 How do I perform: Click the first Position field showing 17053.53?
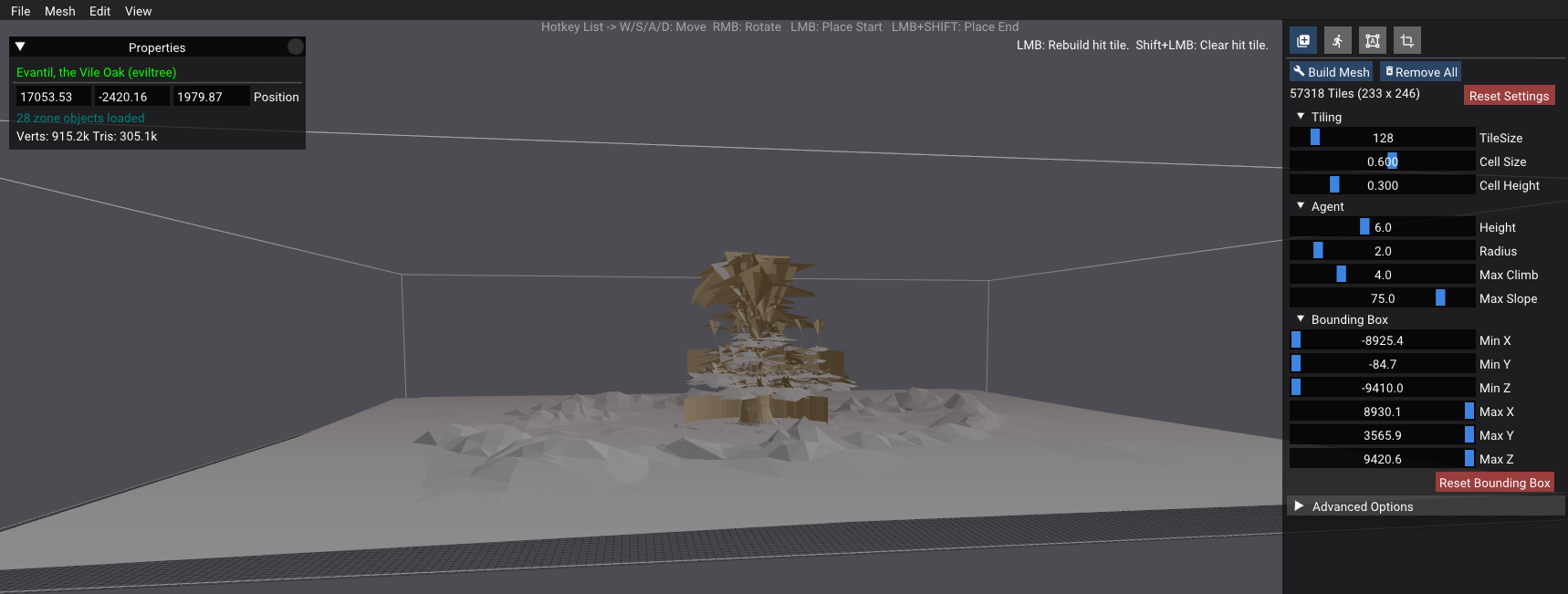53,97
